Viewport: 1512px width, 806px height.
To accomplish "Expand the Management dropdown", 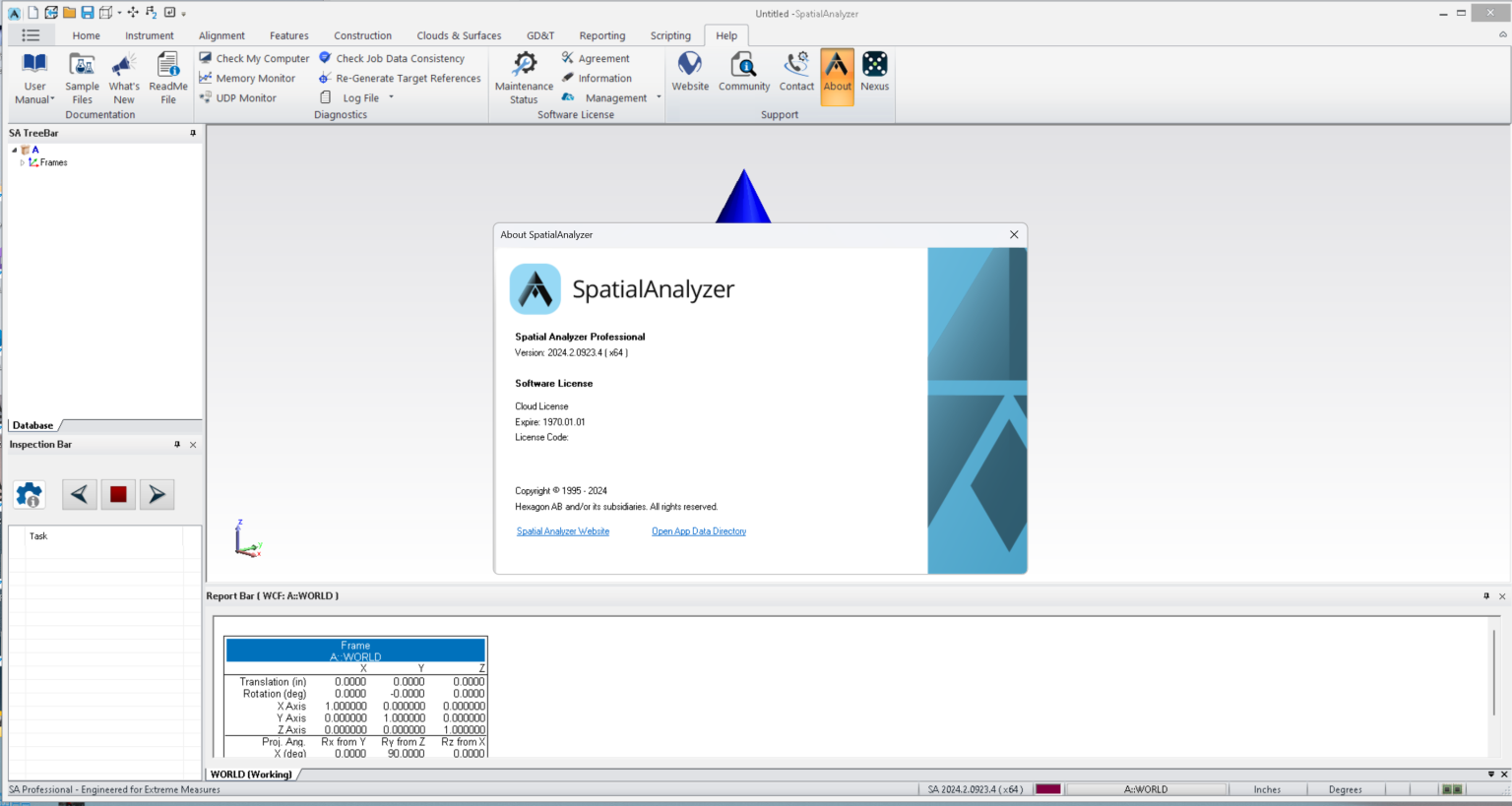I will click(659, 97).
